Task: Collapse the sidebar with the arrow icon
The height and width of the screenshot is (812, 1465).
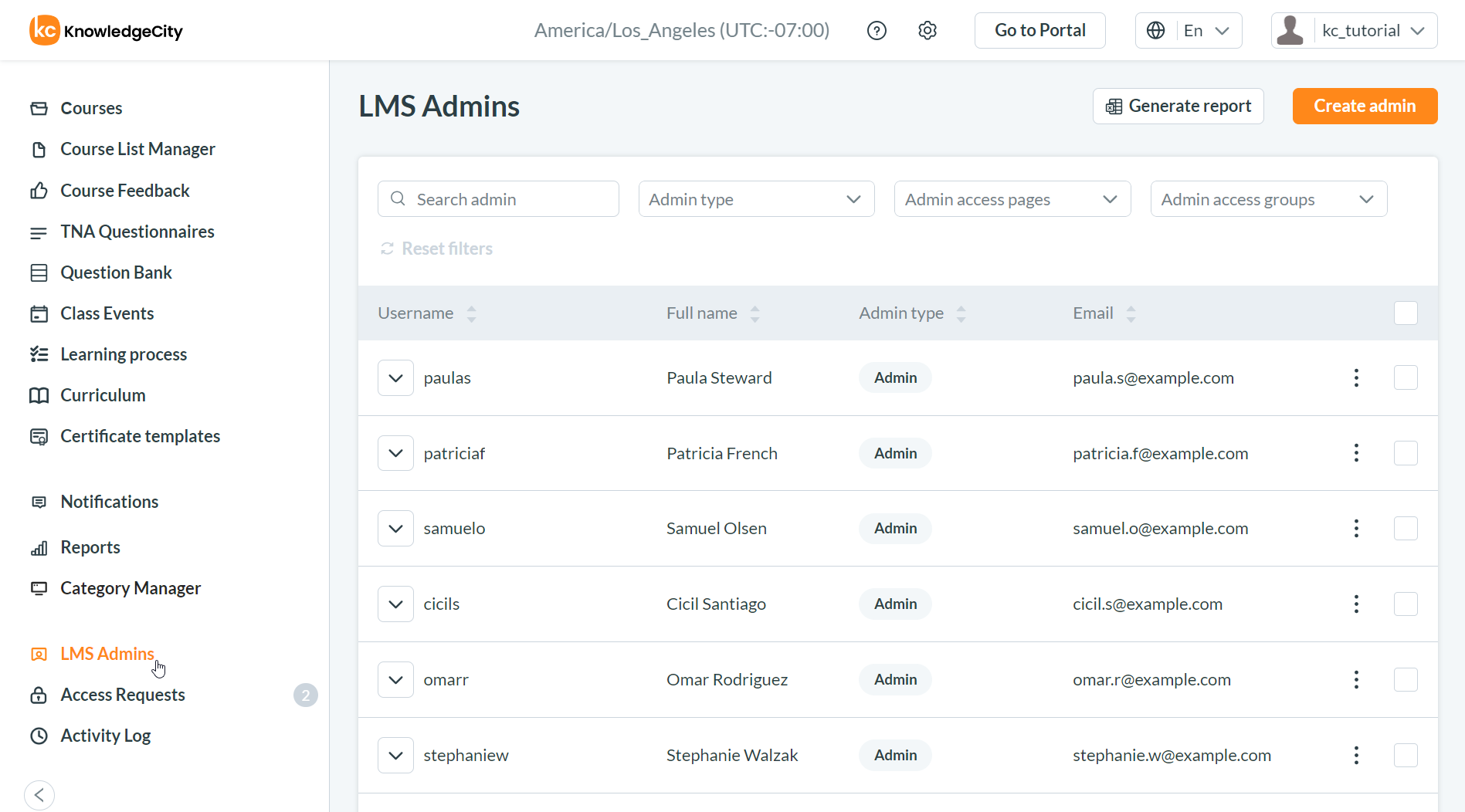Action: pyautogui.click(x=39, y=794)
